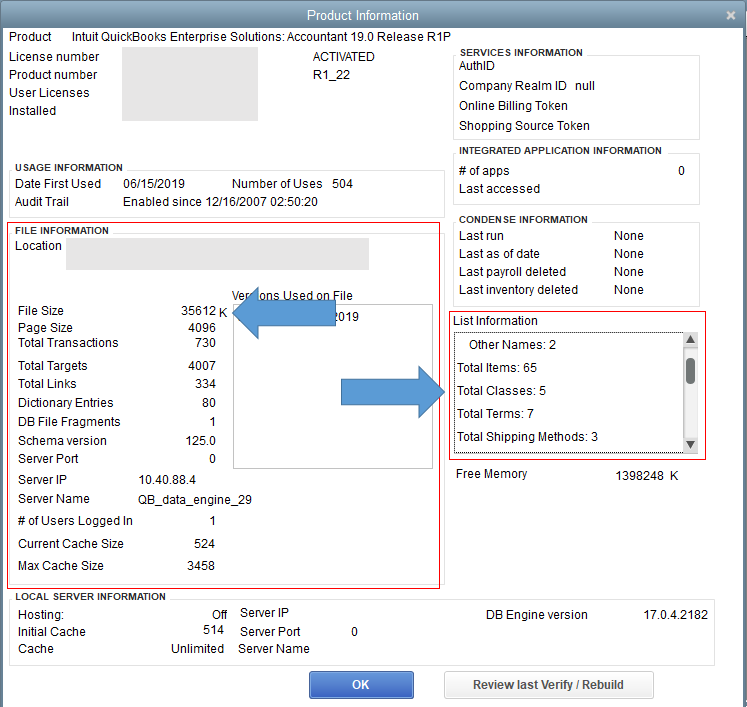Open Review last Verify / Rebuild
The width and height of the screenshot is (747, 707).
click(548, 685)
